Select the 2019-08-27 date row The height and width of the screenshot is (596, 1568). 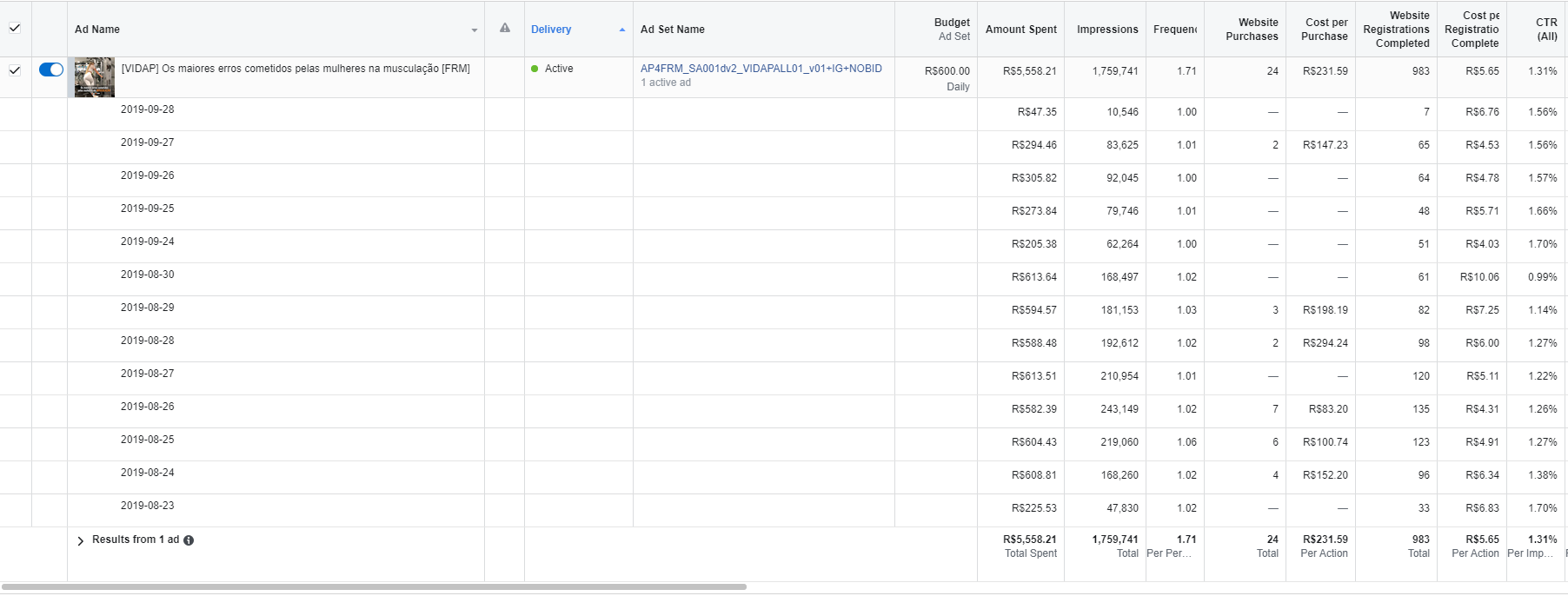point(147,374)
